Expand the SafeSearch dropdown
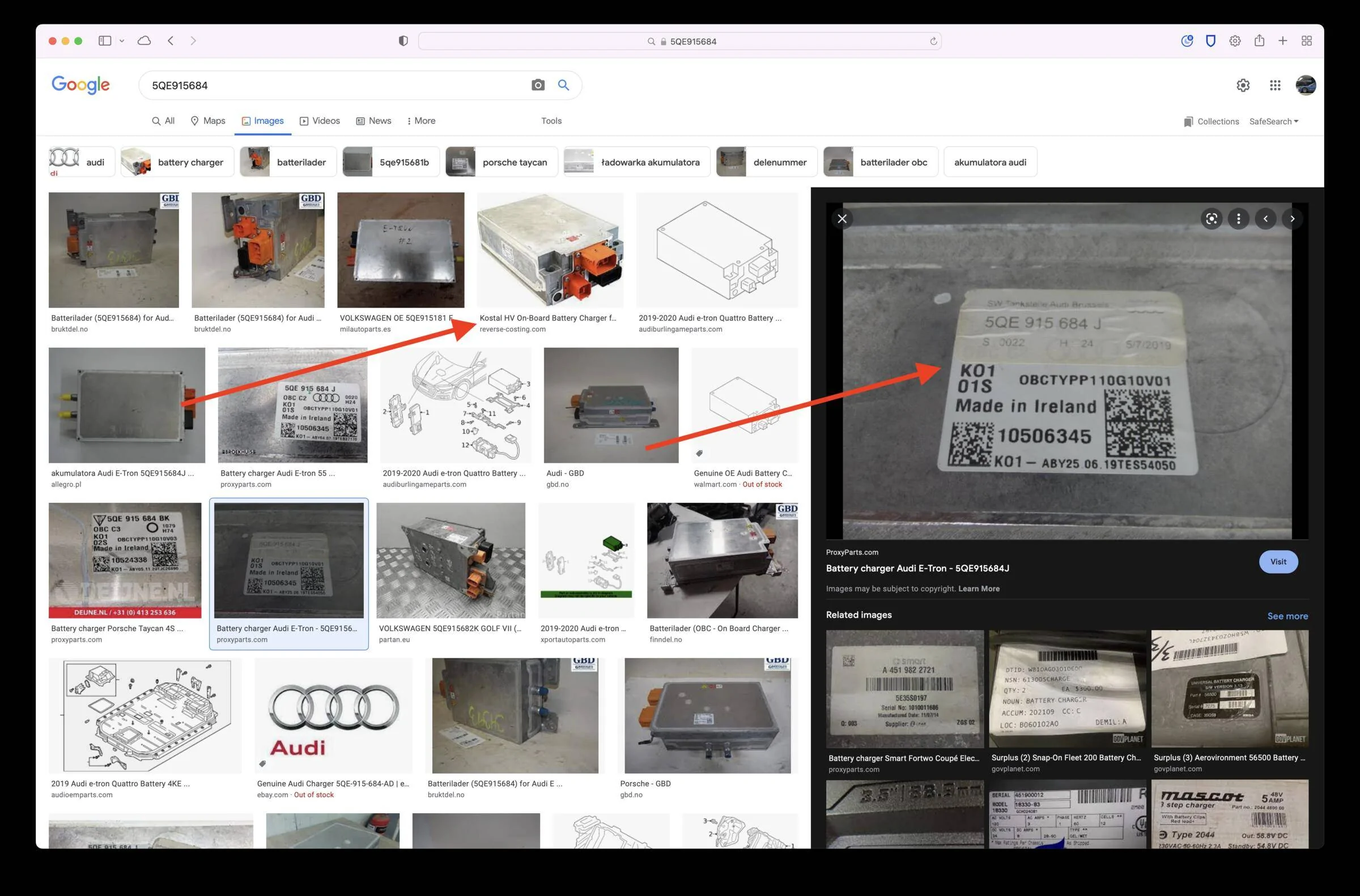The height and width of the screenshot is (896, 1360). (x=1274, y=121)
